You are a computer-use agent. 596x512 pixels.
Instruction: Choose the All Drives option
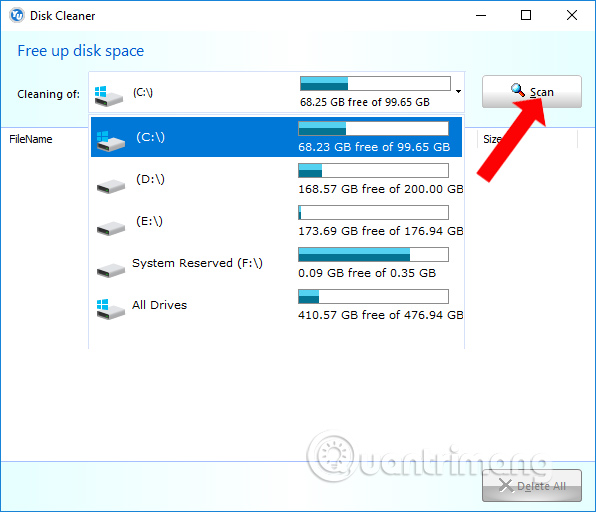click(276, 304)
